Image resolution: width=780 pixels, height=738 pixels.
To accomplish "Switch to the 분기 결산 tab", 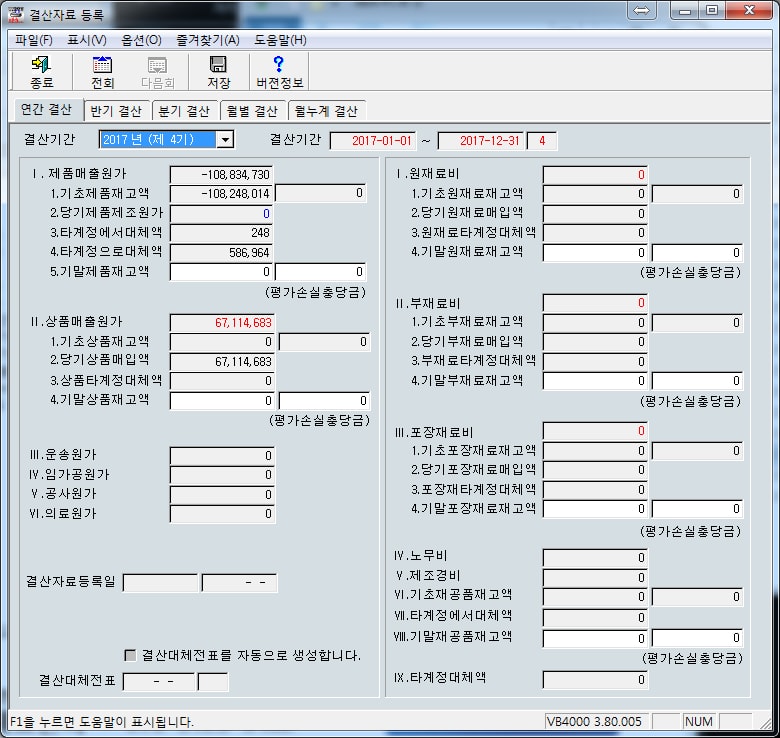I will [184, 111].
